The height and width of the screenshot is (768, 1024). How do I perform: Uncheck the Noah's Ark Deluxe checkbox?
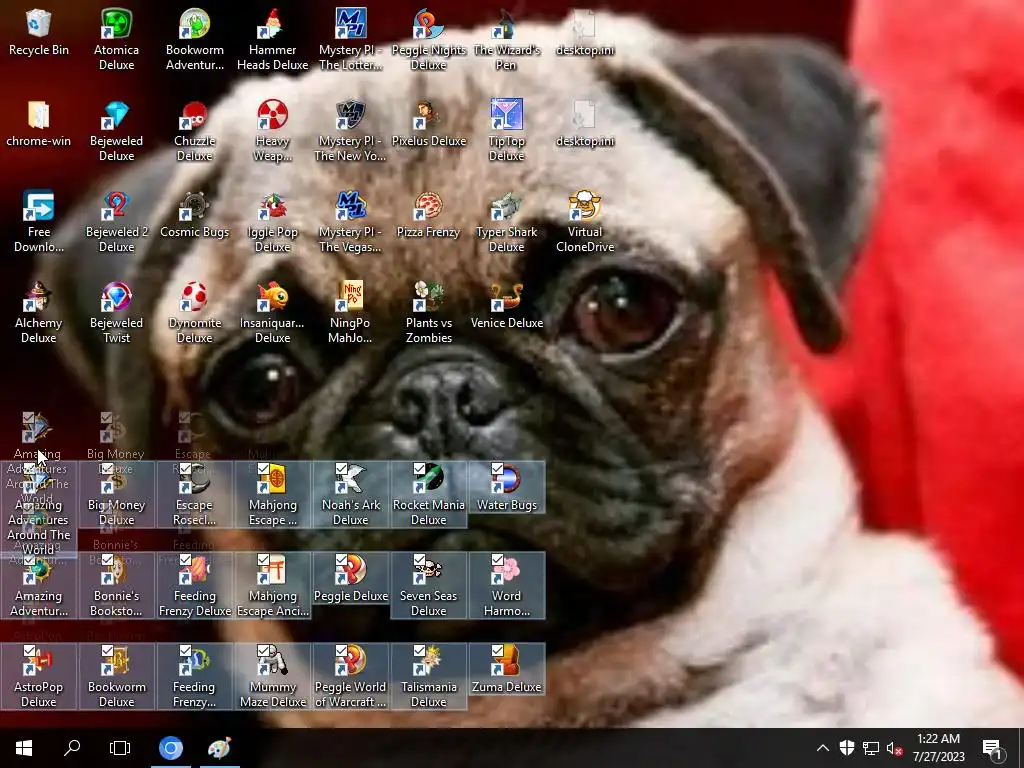click(x=341, y=469)
